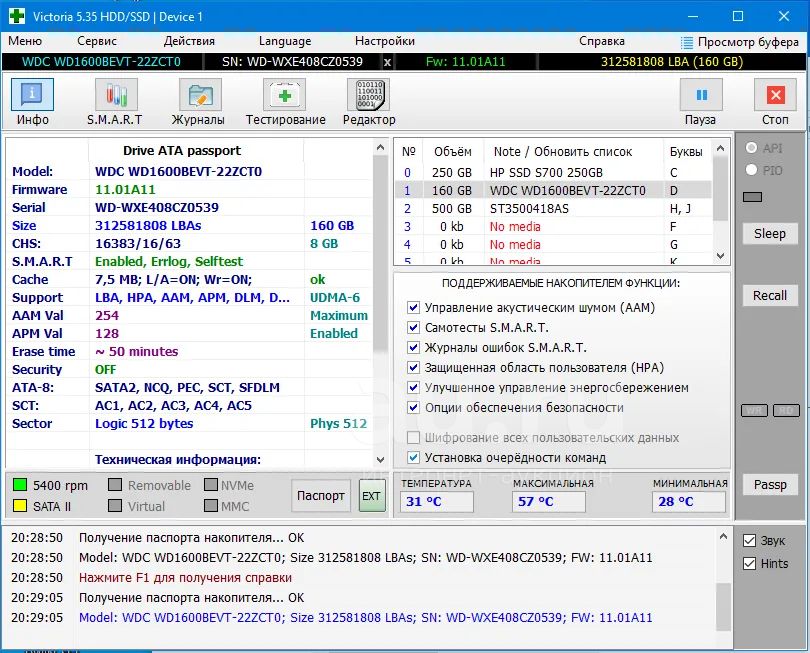The image size is (810, 653).
Task: Open the Редактор binary editor icon
Action: pos(368,95)
